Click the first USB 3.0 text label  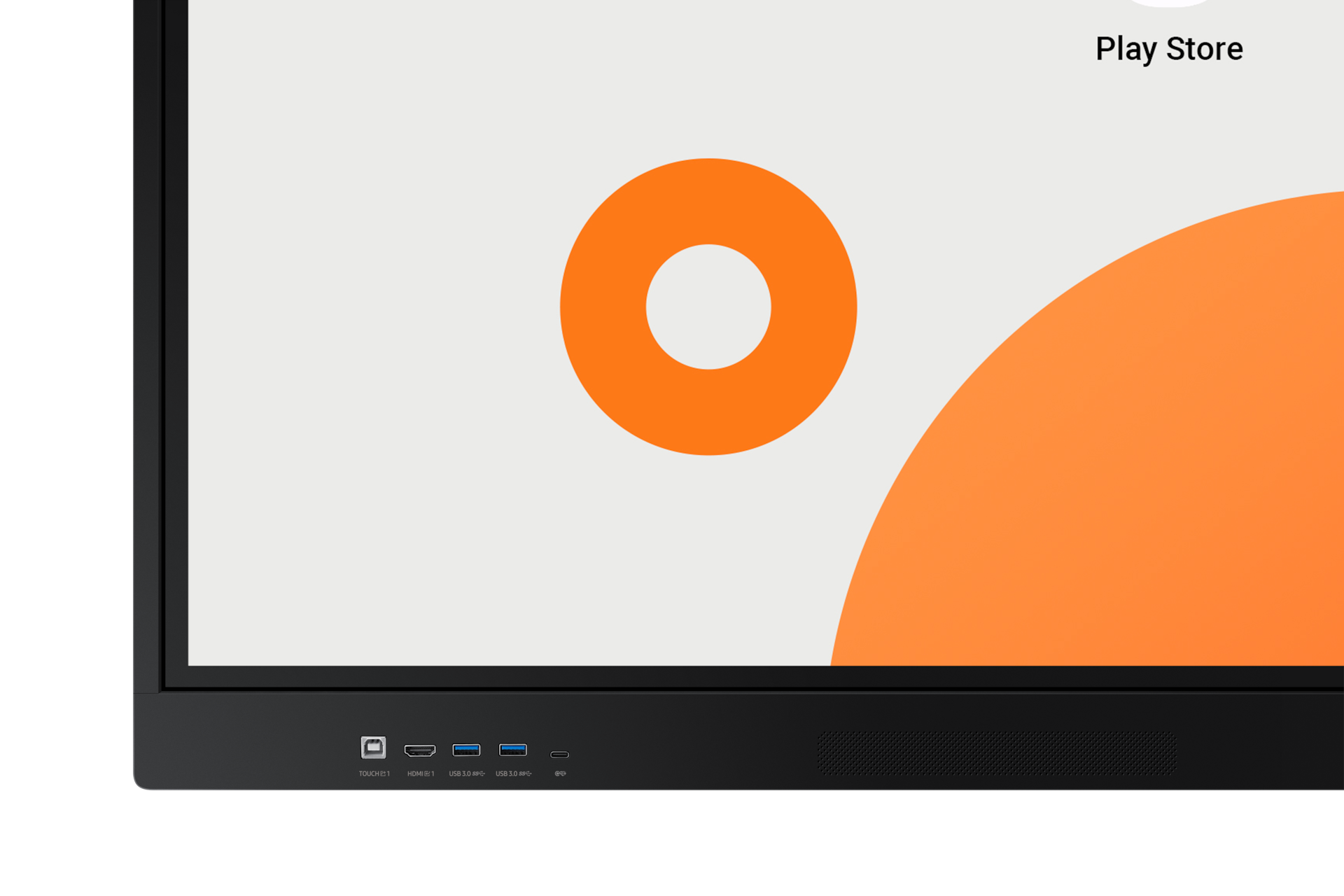pyautogui.click(x=466, y=773)
